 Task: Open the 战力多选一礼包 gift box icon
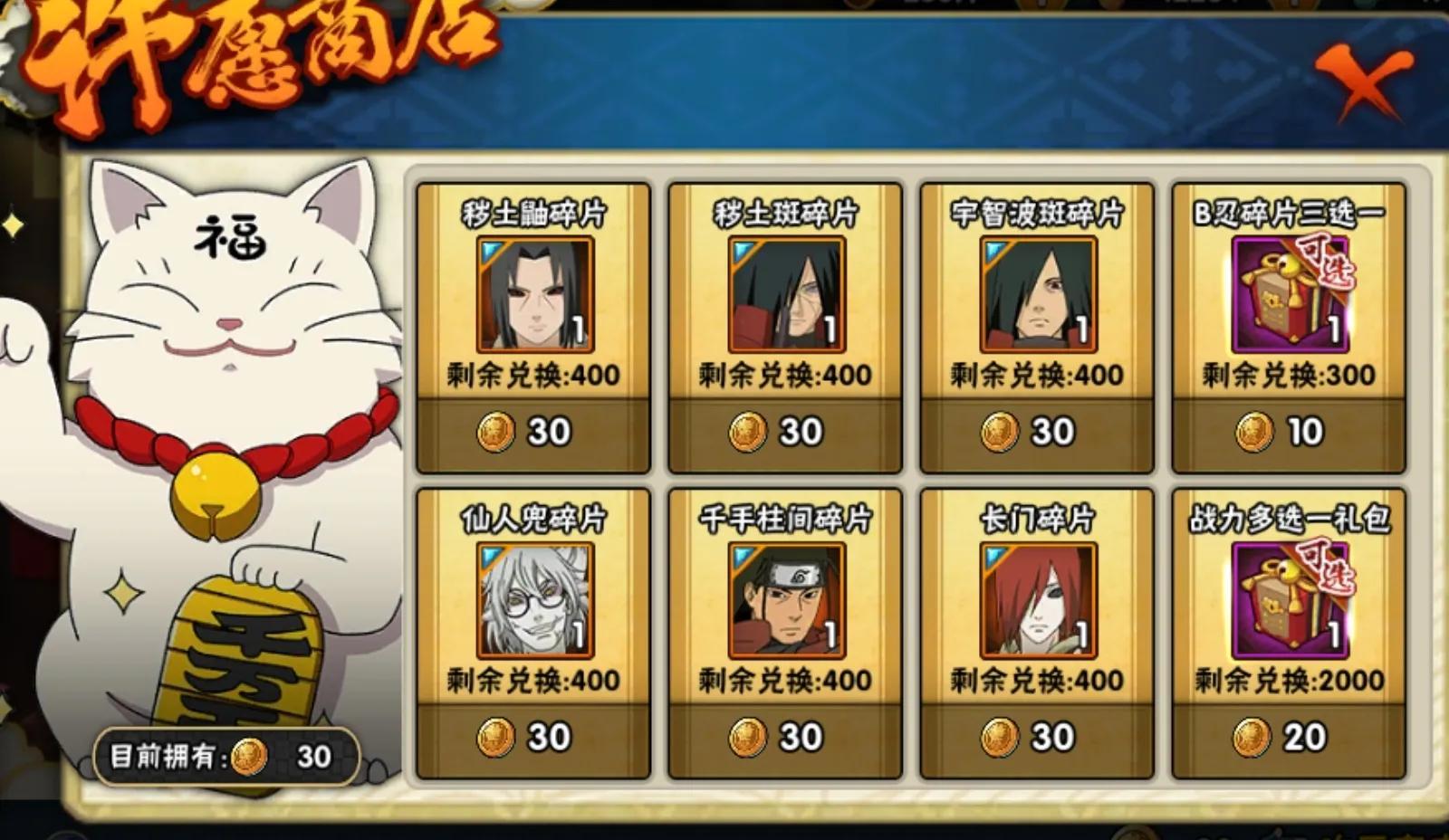pyautogui.click(x=1290, y=601)
